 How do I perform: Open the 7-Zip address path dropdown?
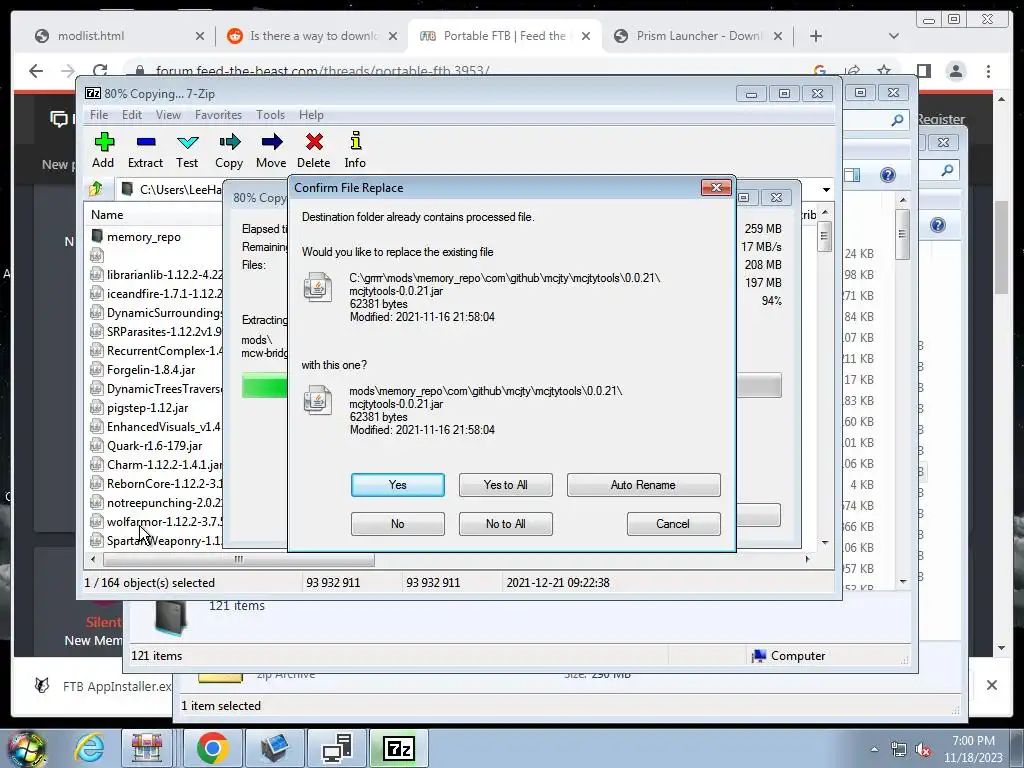coord(826,190)
